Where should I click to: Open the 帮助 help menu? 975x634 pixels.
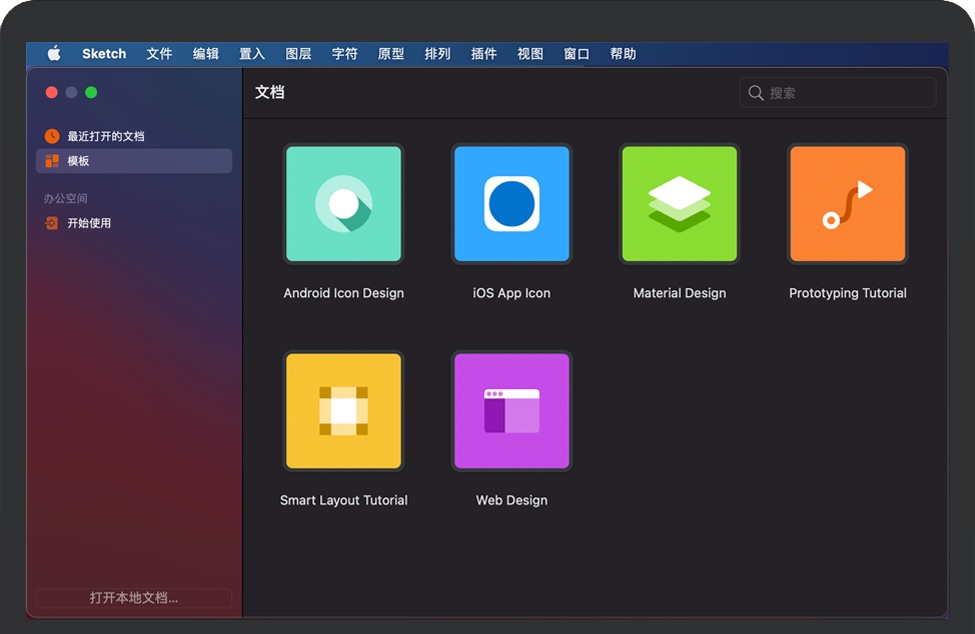coord(623,54)
